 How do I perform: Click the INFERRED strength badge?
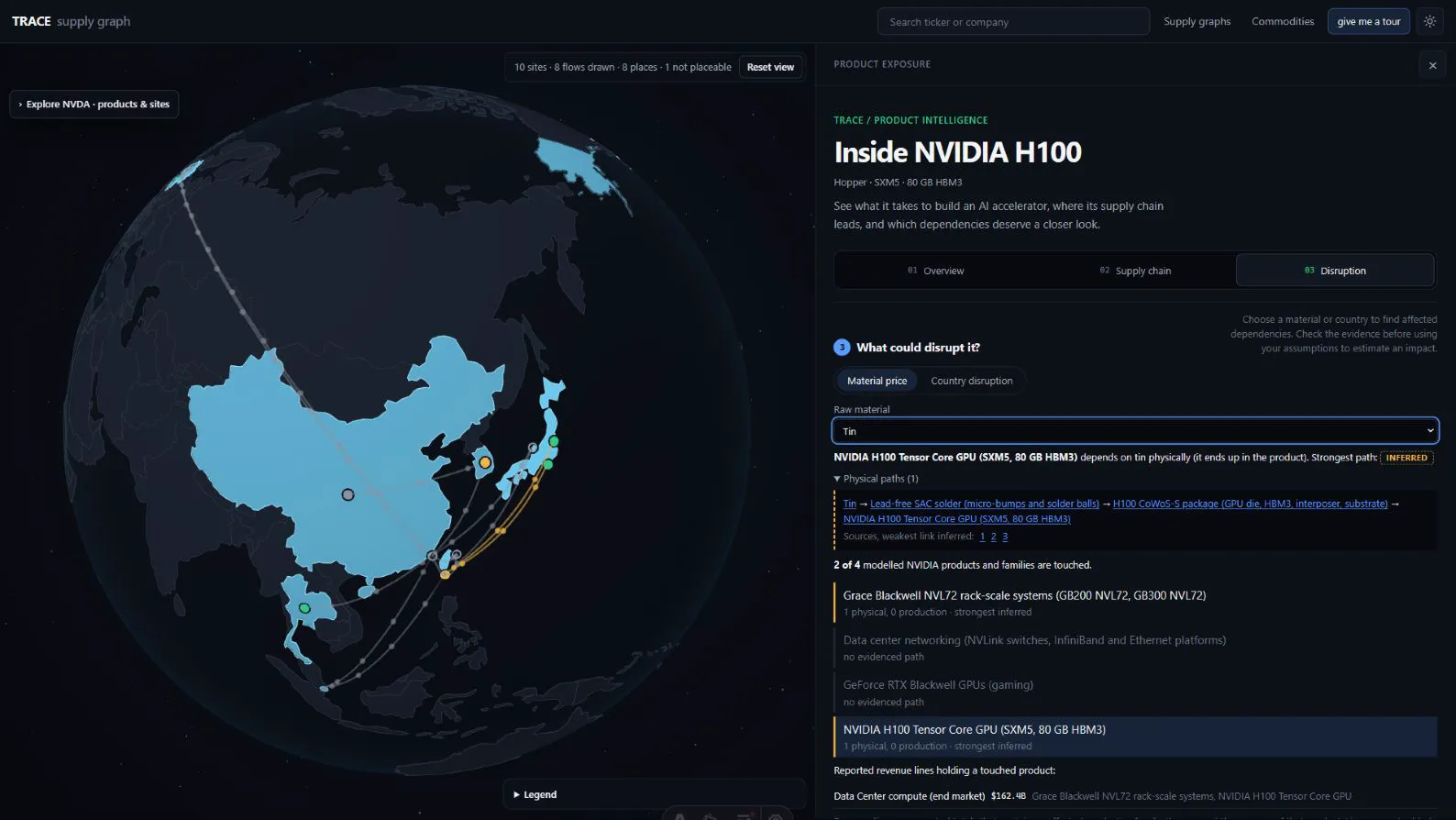pos(1406,458)
